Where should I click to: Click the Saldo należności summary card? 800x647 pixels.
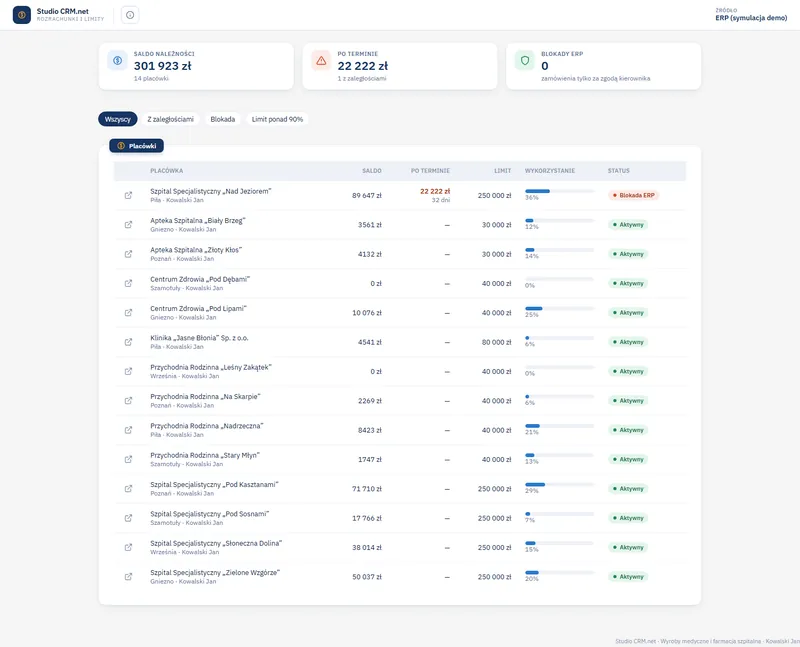pos(196,66)
